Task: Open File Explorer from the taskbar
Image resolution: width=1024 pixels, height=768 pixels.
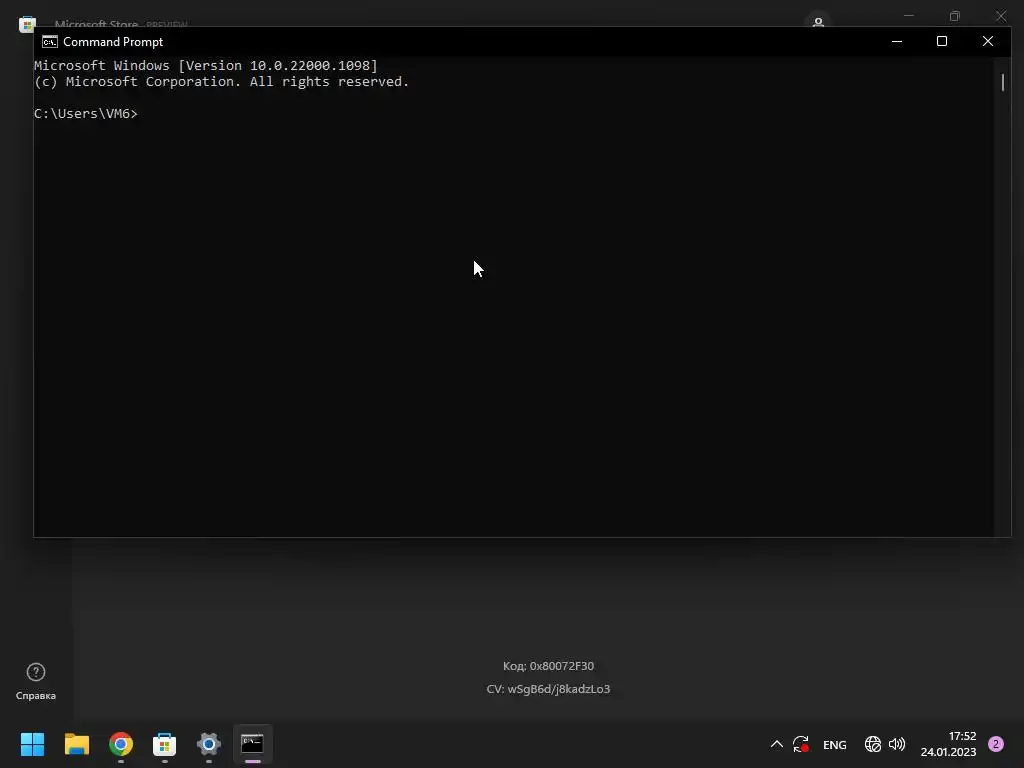Action: point(77,744)
